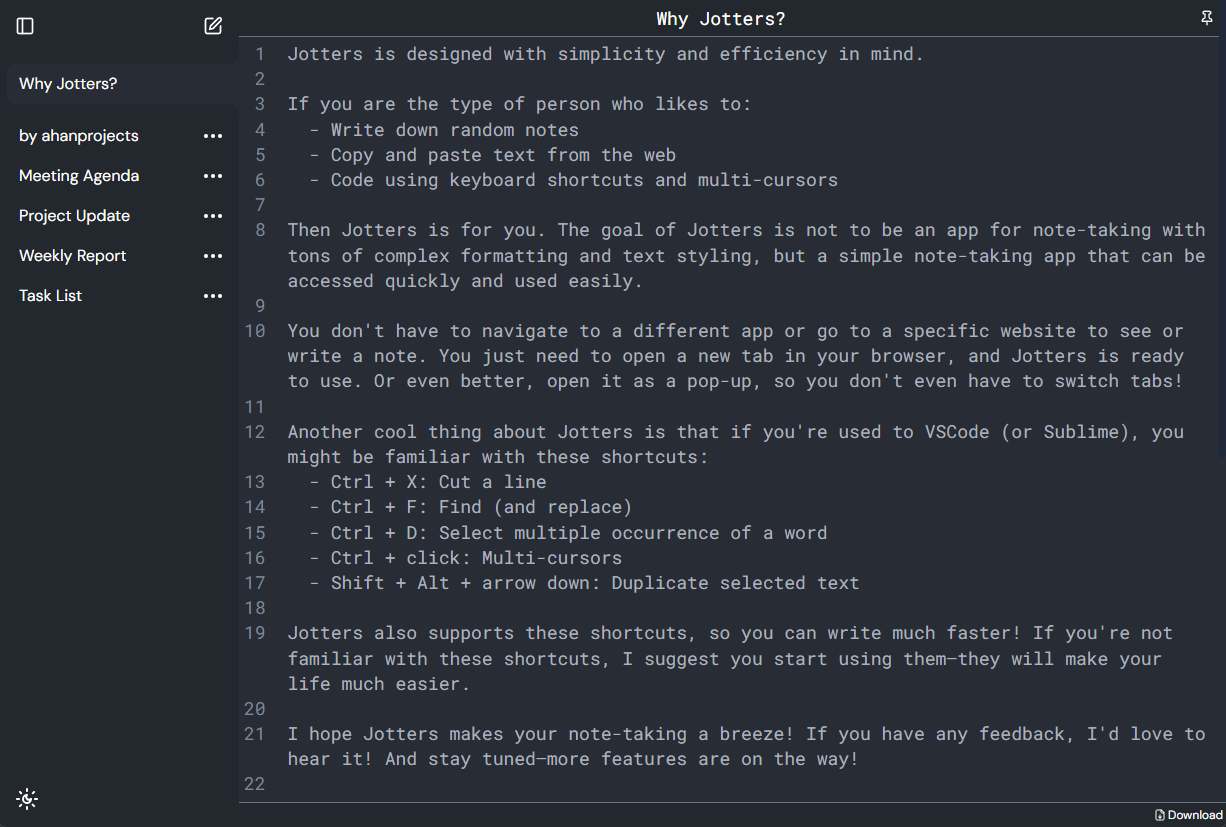Click the note title "Why Jotters?" to edit
The width and height of the screenshot is (1226, 827).
pyautogui.click(x=720, y=18)
